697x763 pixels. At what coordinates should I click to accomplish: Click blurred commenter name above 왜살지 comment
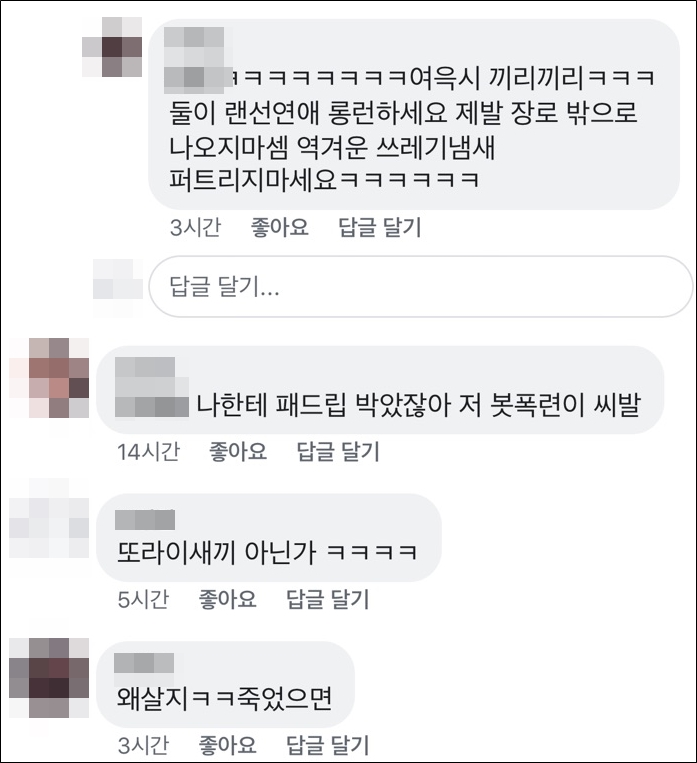tap(144, 663)
